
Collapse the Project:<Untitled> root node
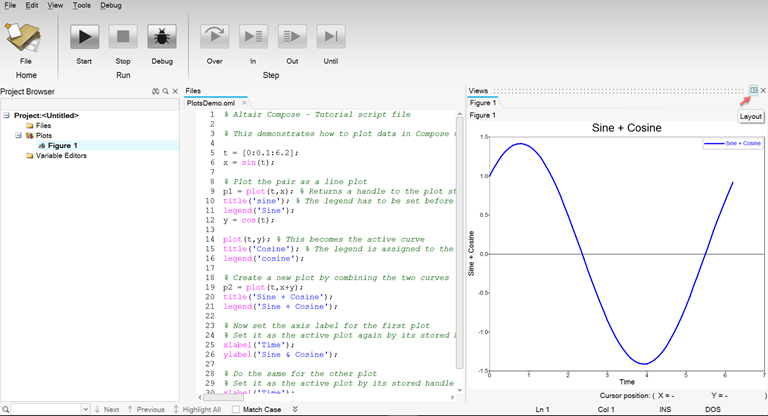point(7,115)
